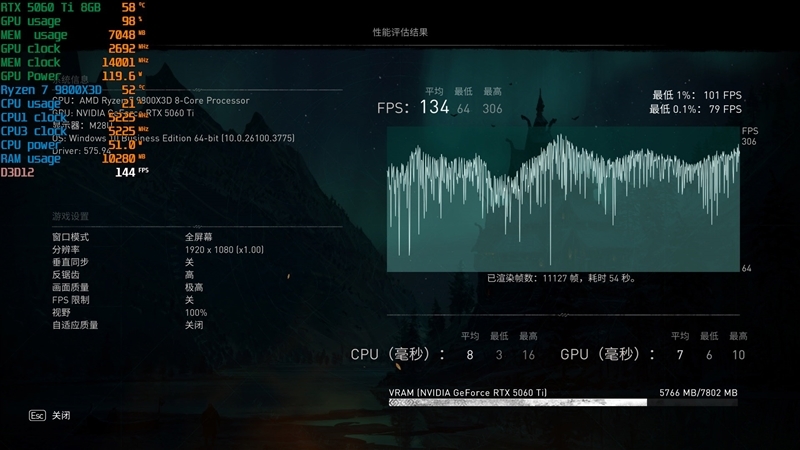This screenshot has height=450, width=800.
Task: Click the Windows Business Edition OS info line
Action: click(x=173, y=138)
